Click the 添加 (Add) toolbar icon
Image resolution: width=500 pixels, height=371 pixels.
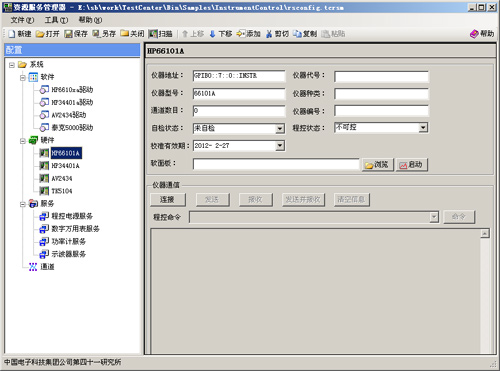[x=241, y=34]
